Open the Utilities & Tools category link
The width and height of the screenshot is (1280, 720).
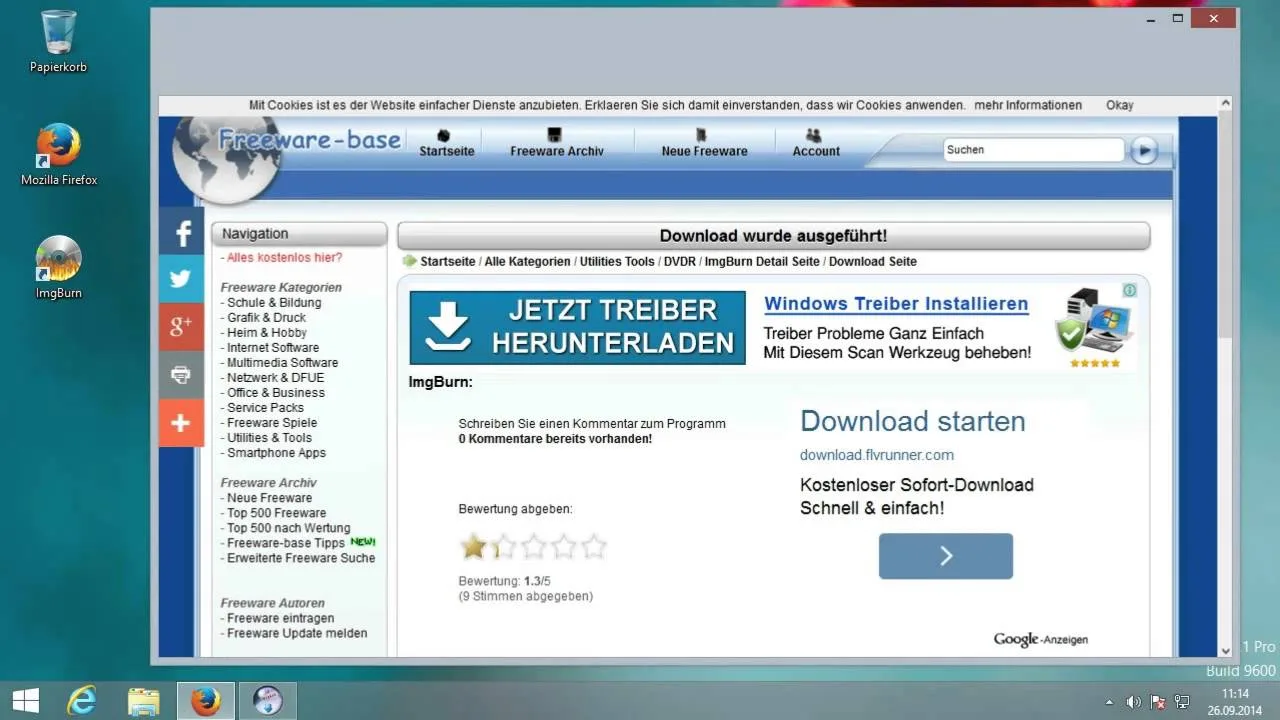269,438
